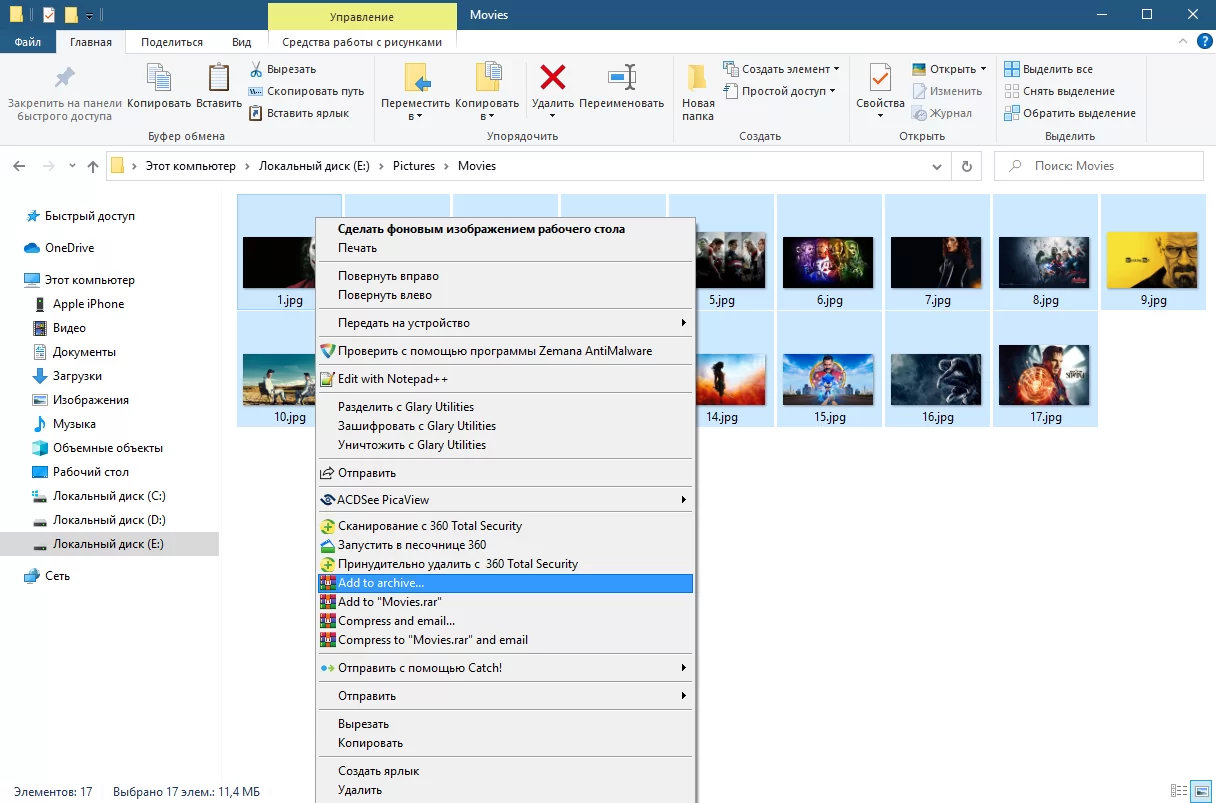The width and height of the screenshot is (1216, 803).
Task: Select Быстрый доступ in the sidebar
Action: coord(80,216)
